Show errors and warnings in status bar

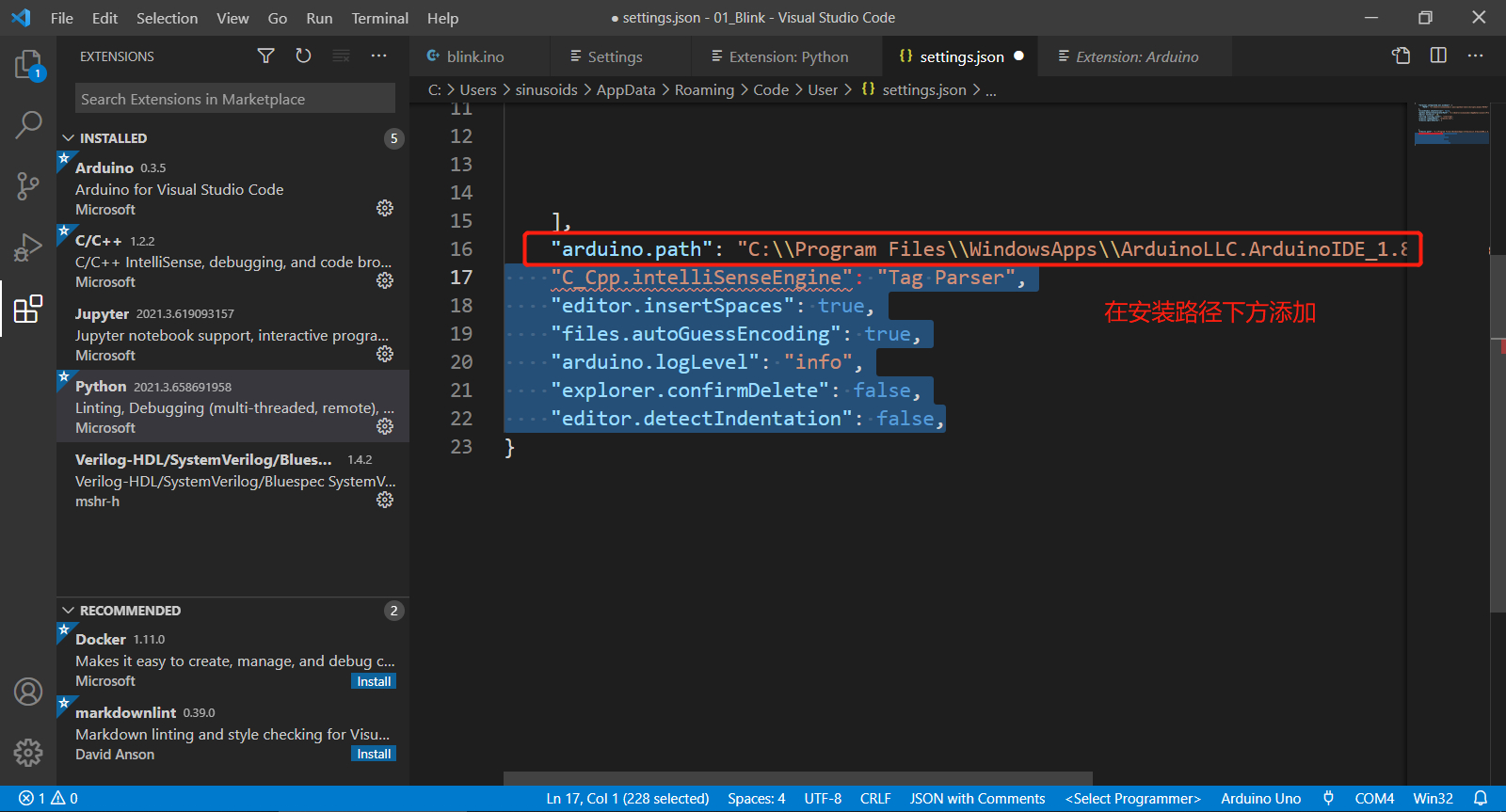tap(48, 798)
